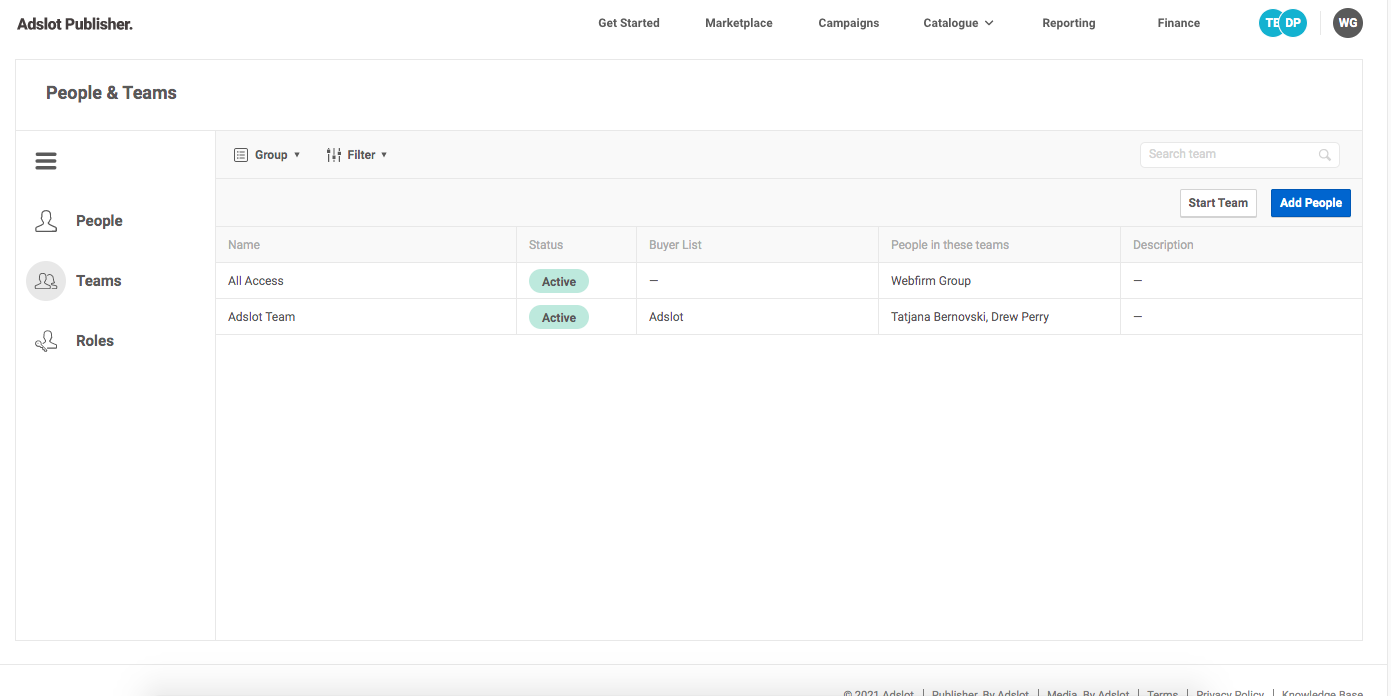Click the People silhouette icon
Screen dimensions: 1391x696
click(x=46, y=221)
